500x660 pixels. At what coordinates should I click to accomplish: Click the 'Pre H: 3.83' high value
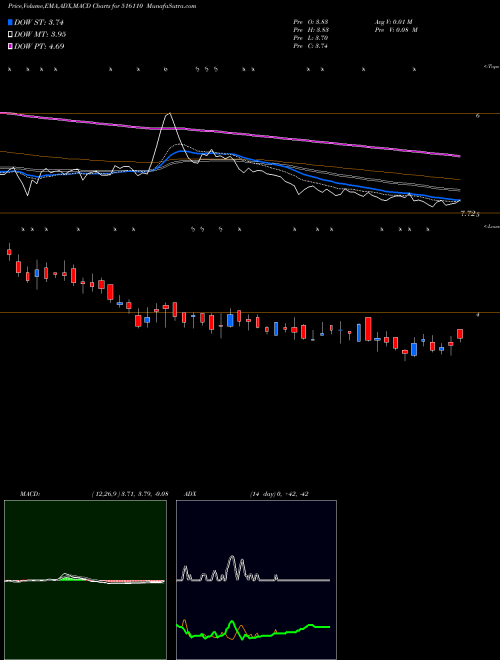click(311, 30)
